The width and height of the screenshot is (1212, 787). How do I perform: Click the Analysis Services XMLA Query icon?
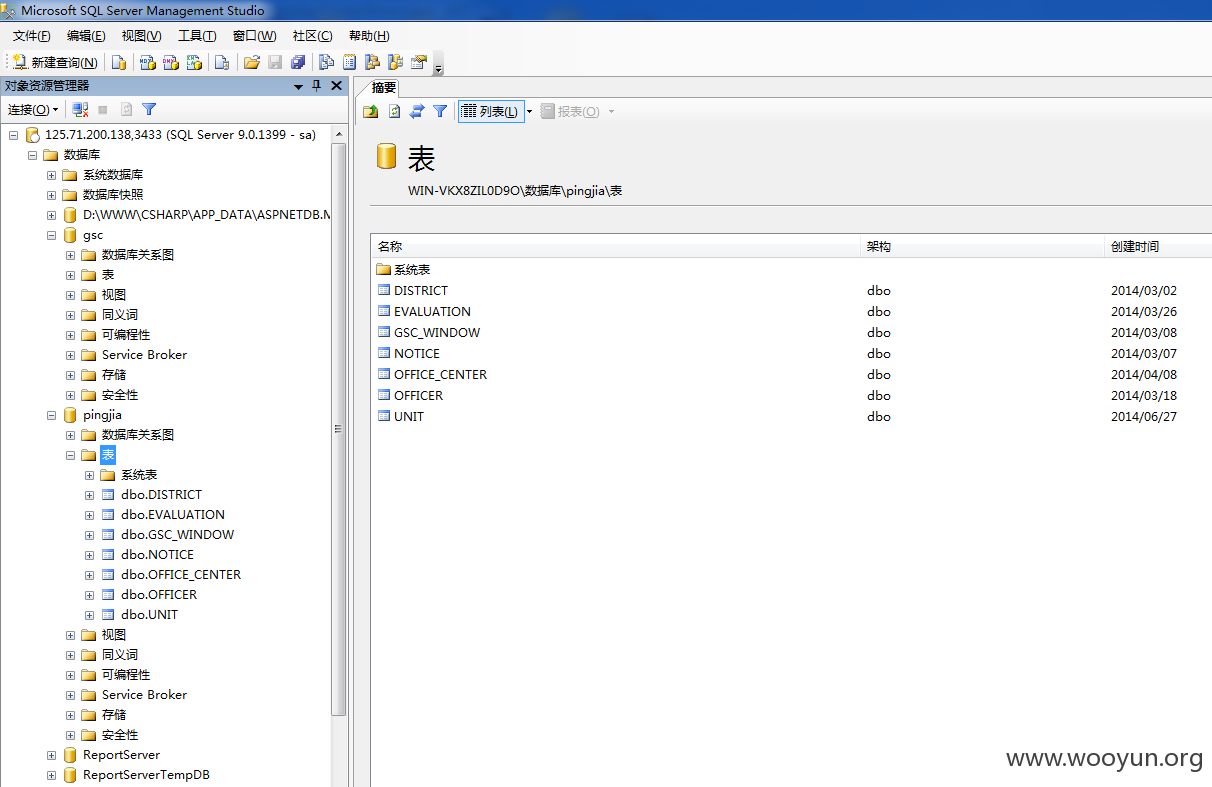tap(195, 62)
